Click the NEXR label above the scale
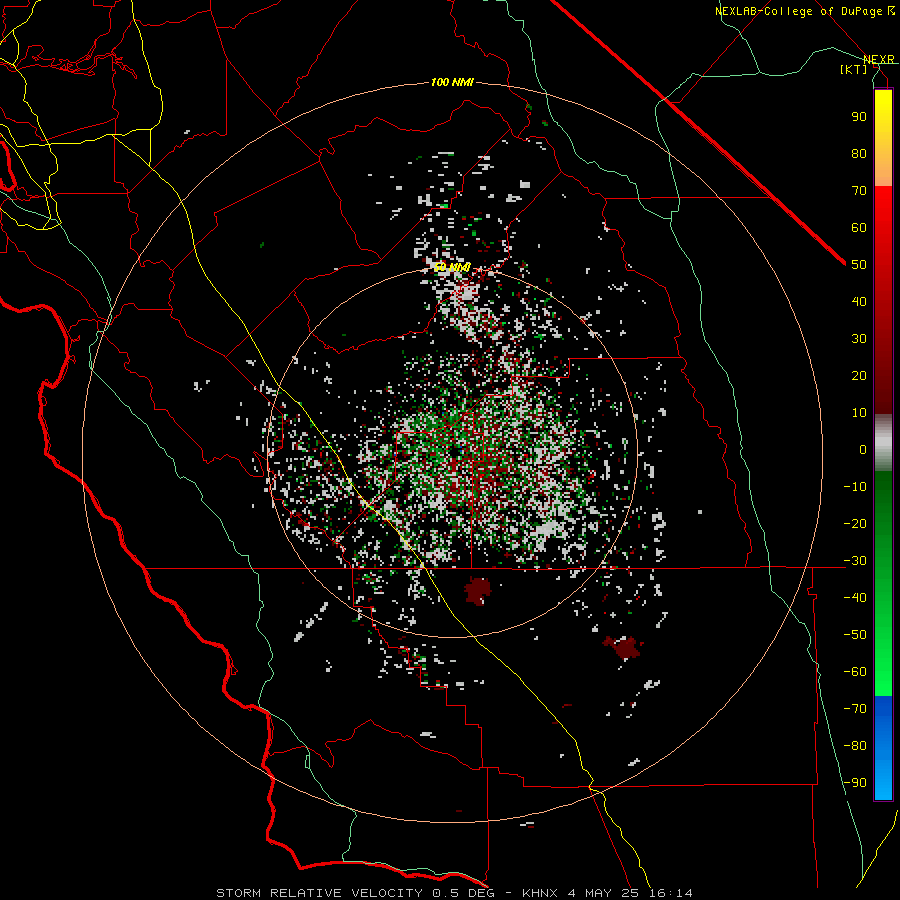Image resolution: width=900 pixels, height=900 pixels. point(879,59)
